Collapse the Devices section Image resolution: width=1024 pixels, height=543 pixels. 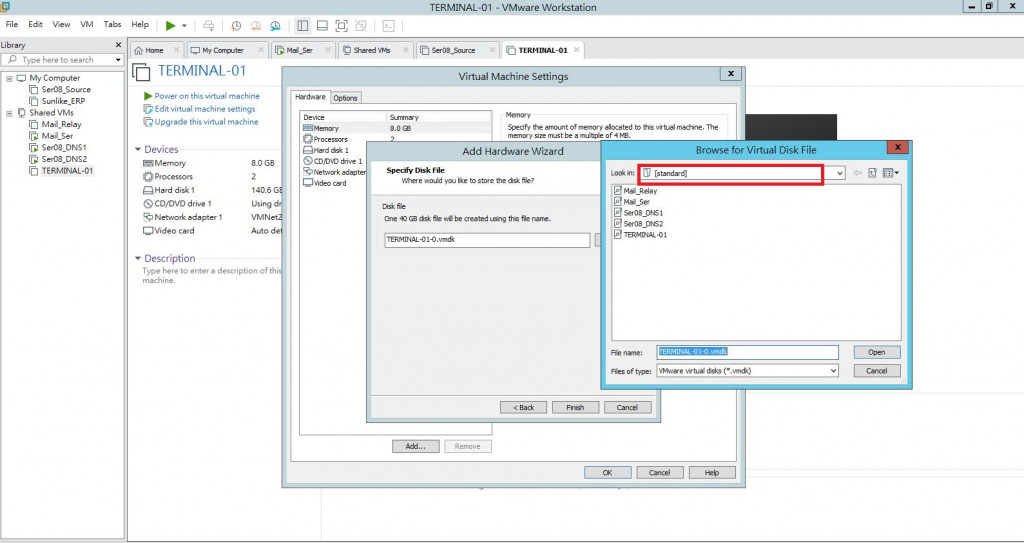(x=138, y=150)
